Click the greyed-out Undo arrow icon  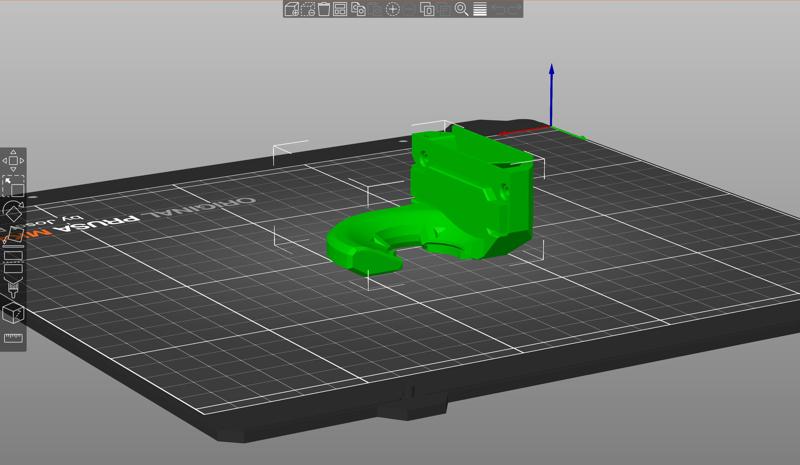click(499, 9)
